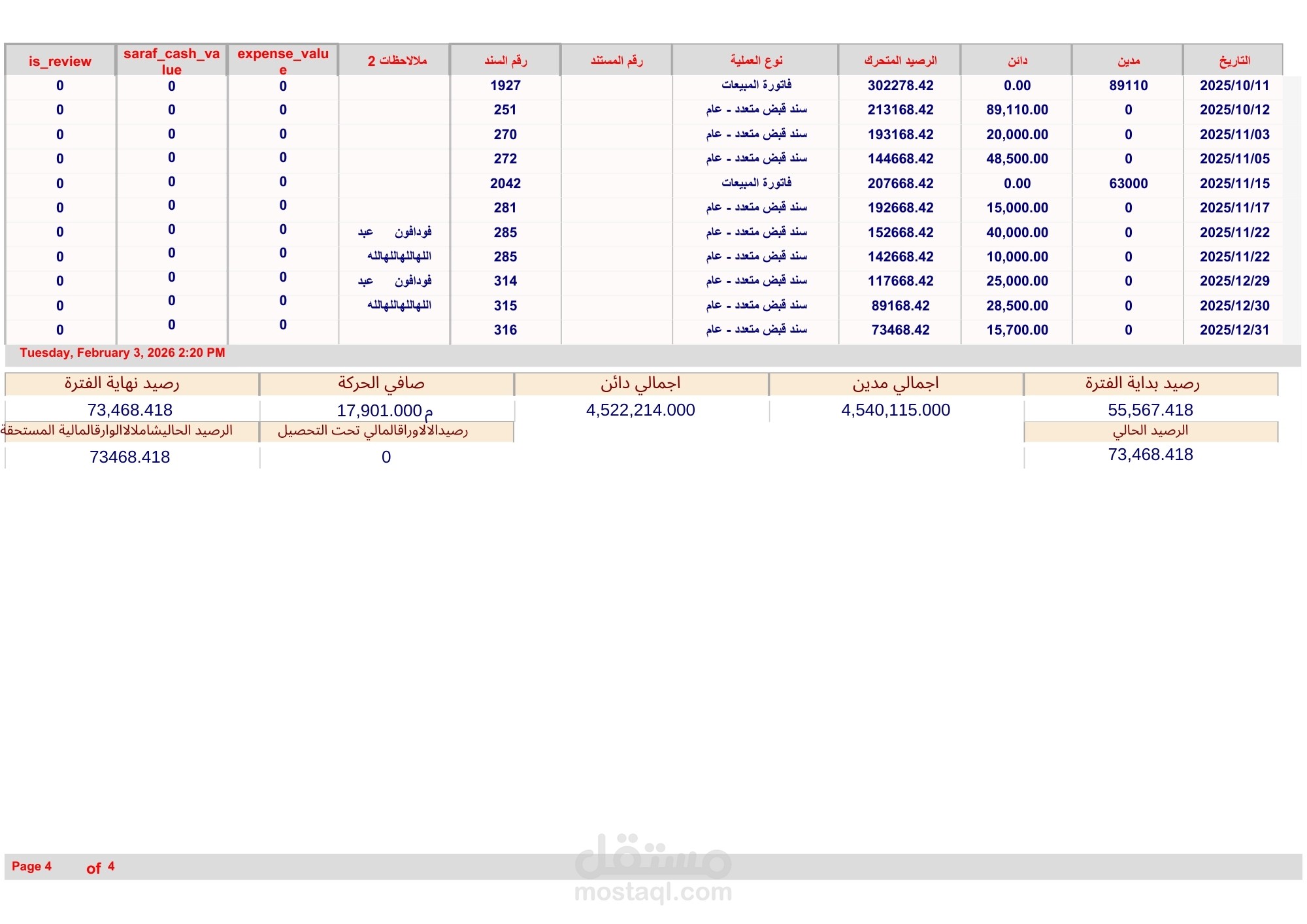Click the مدين debit column header
The height and width of the screenshot is (924, 1307).
pos(1128,61)
